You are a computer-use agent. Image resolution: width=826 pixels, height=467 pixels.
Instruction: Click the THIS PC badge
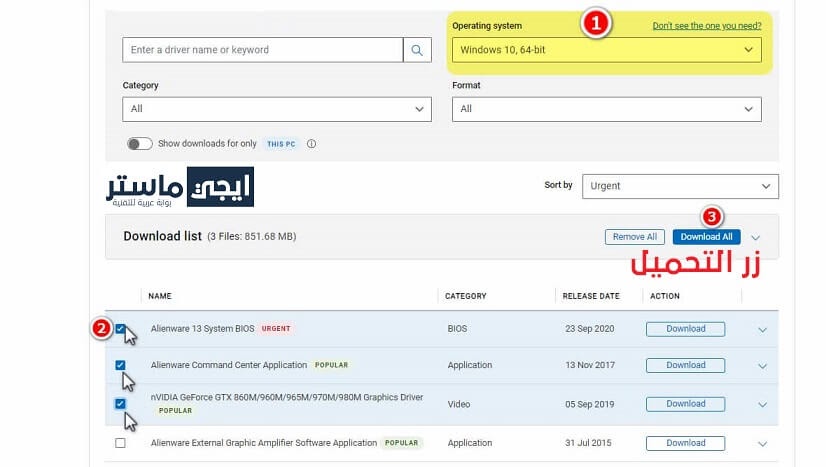[281, 144]
